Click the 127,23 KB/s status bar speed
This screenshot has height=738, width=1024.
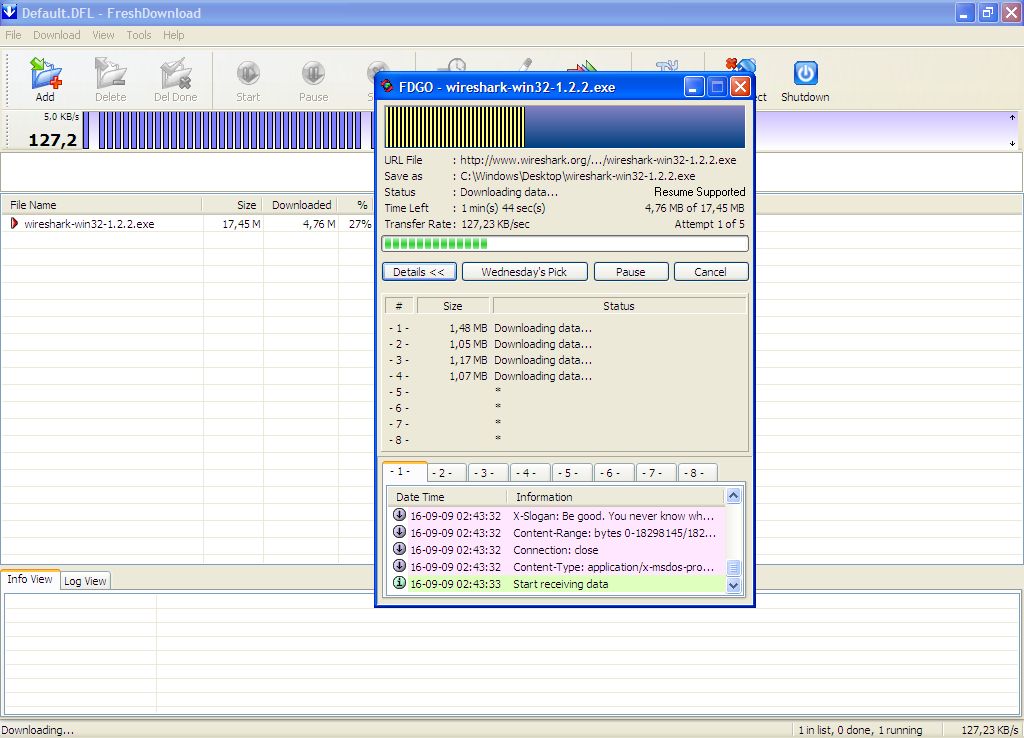tap(989, 730)
